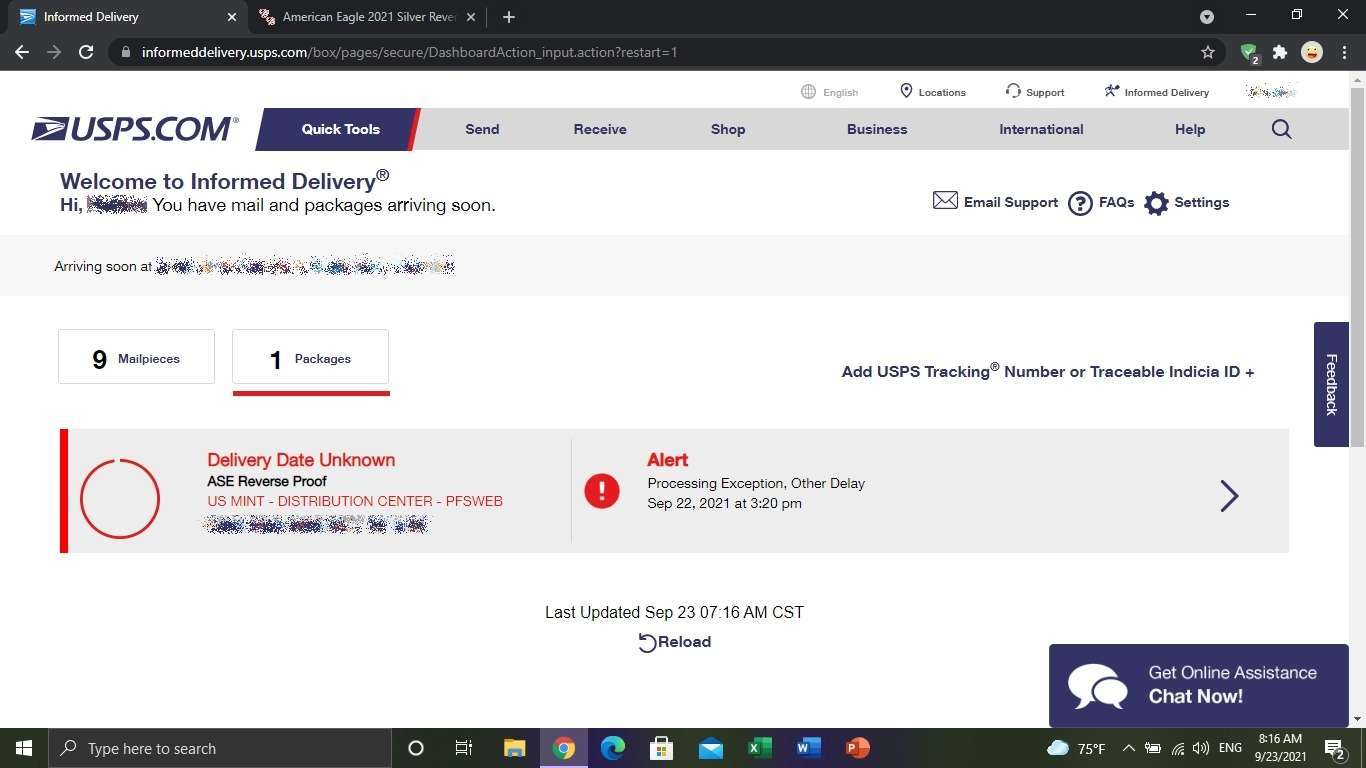Open the USPS.COM logo home link

135,129
